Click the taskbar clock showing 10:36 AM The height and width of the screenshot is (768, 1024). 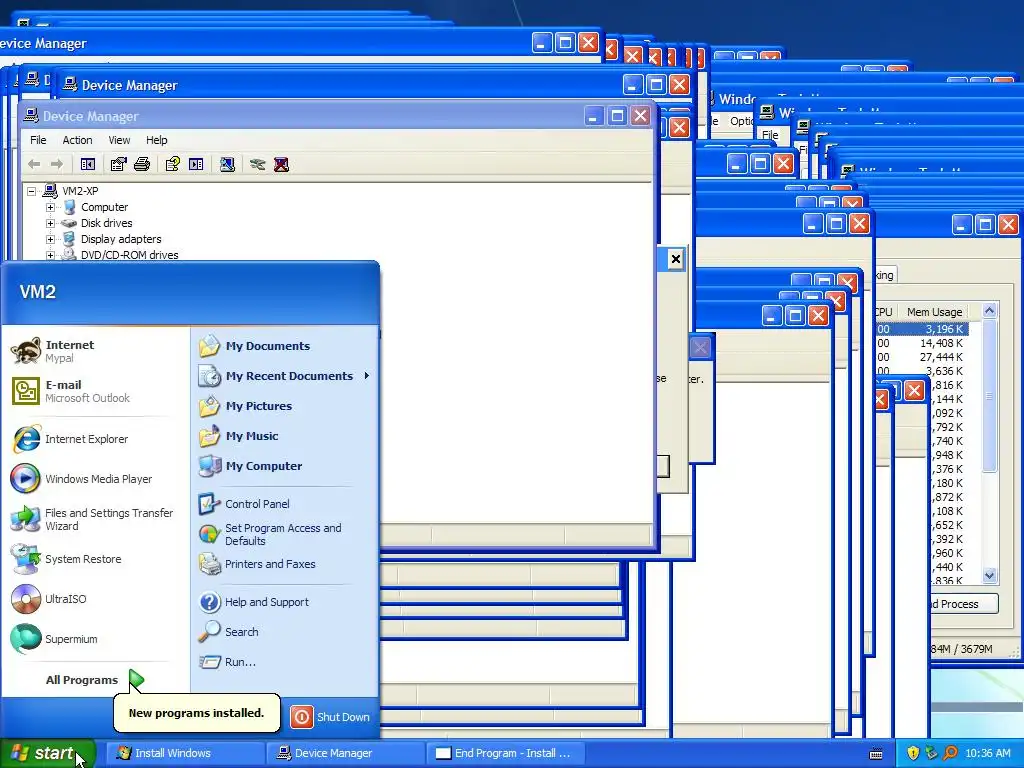pyautogui.click(x=987, y=753)
